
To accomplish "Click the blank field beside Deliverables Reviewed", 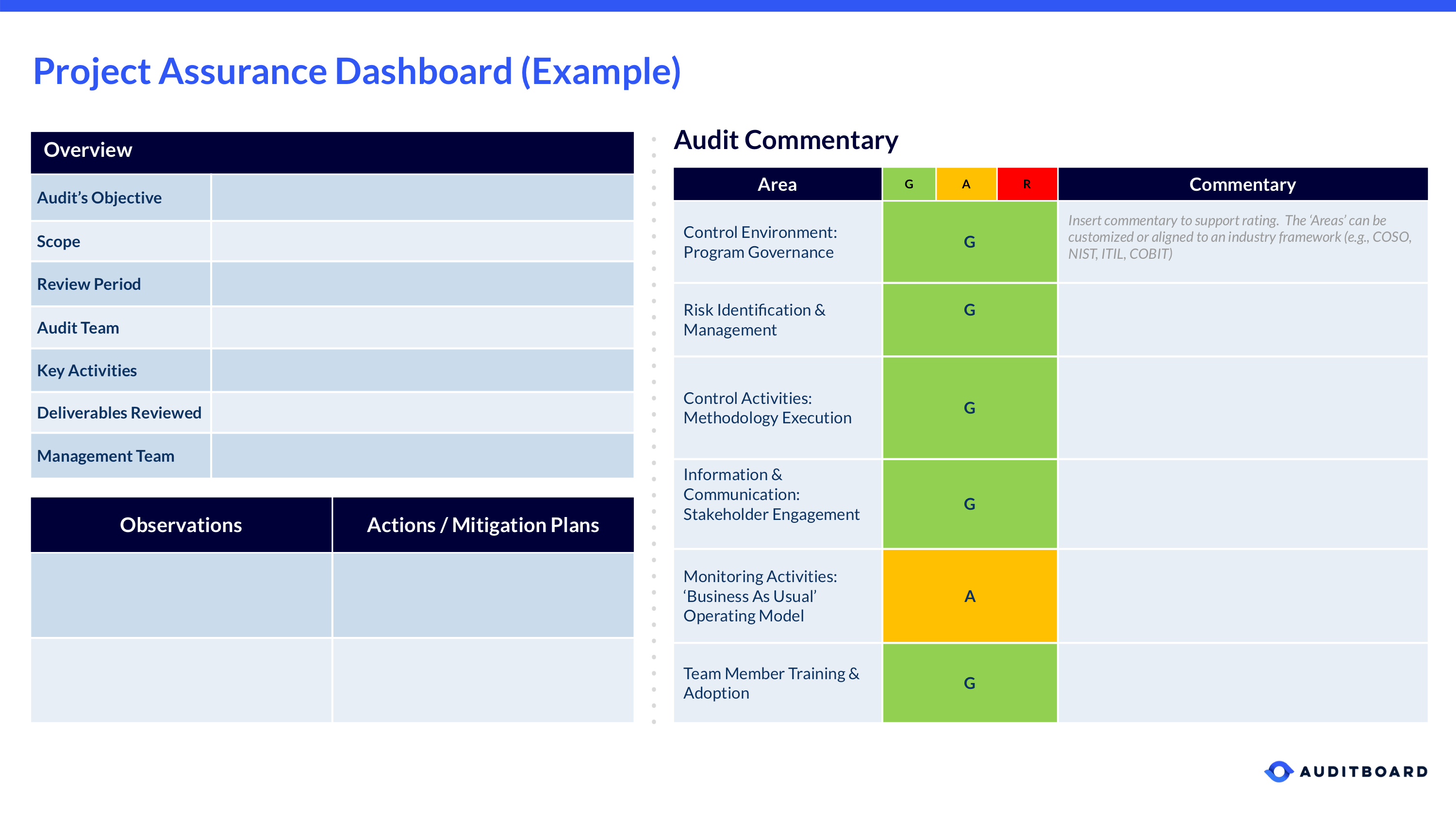I will (x=423, y=413).
